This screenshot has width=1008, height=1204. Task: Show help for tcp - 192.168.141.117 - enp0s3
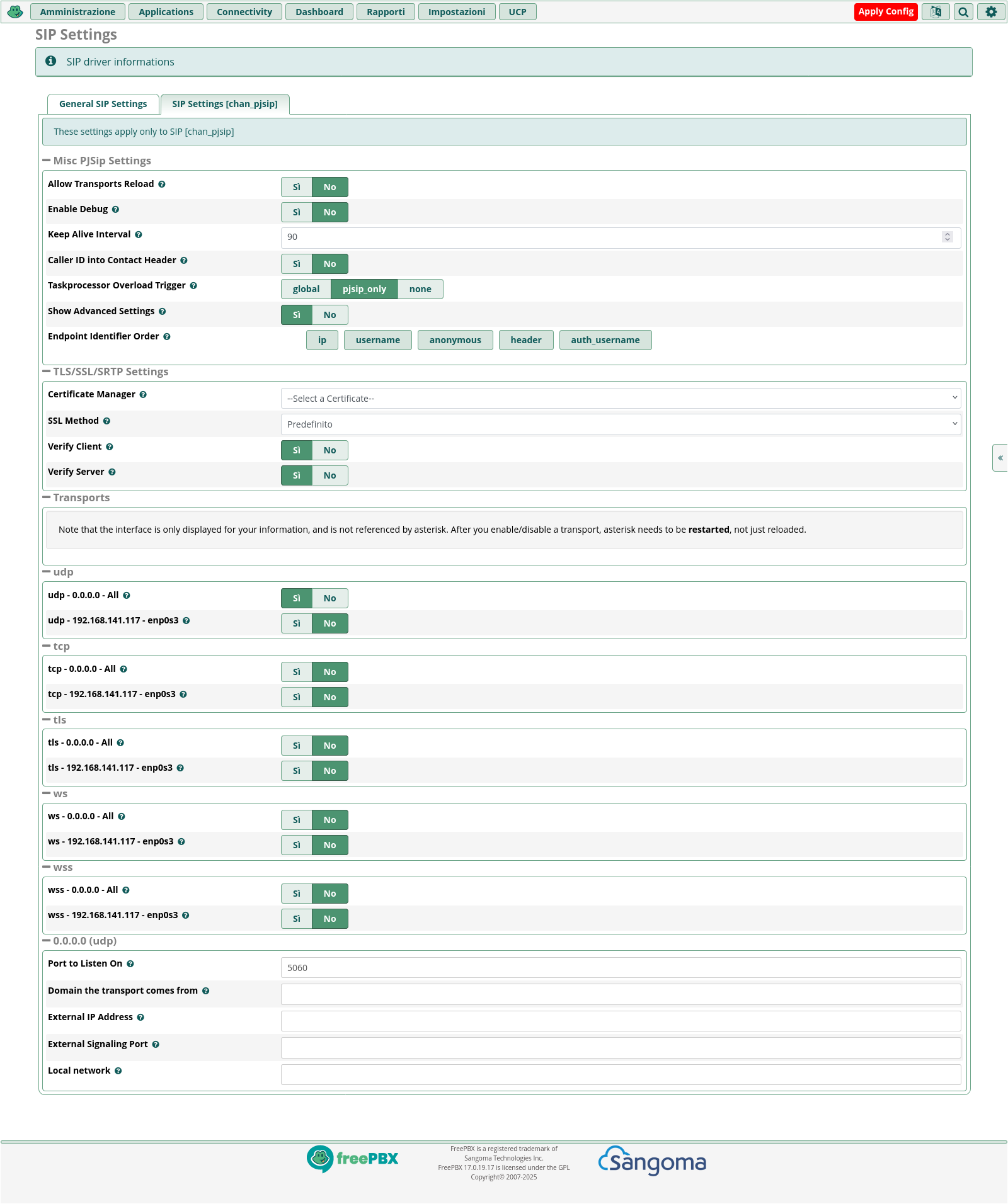click(183, 695)
